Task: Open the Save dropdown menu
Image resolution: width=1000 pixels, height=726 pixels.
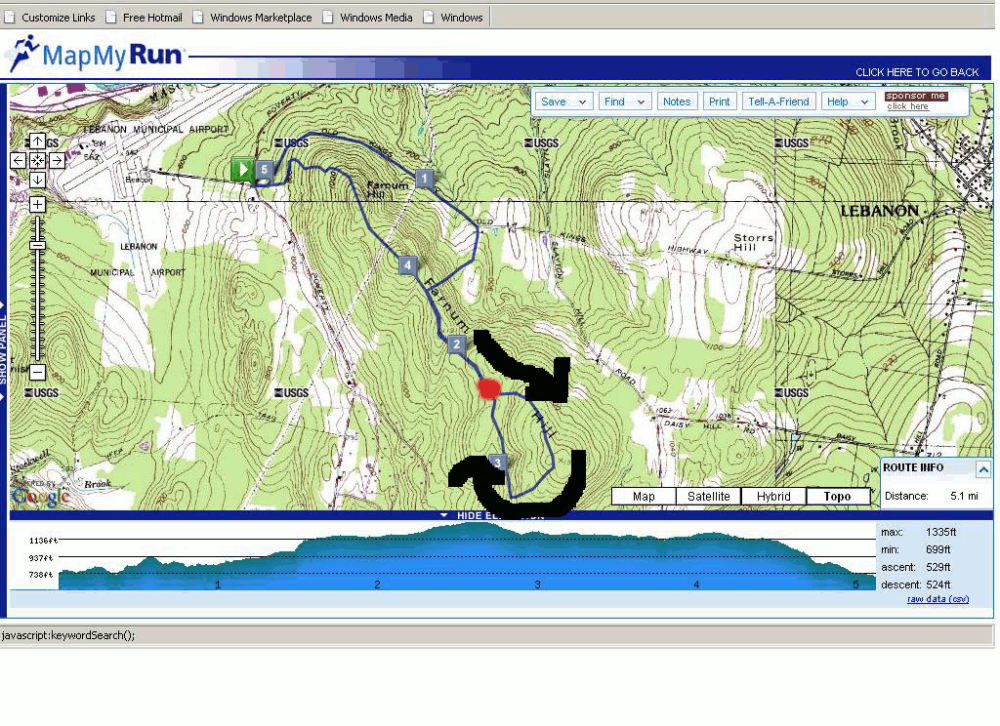Action: (x=563, y=101)
